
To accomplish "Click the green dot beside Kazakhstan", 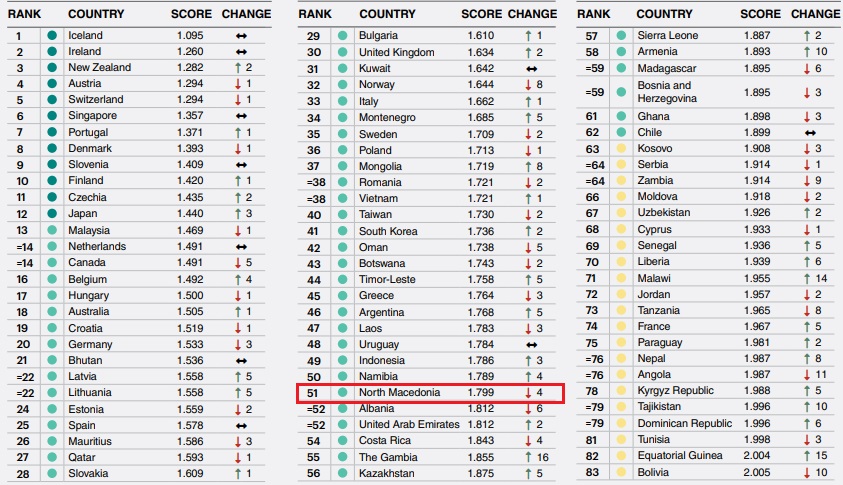I will coord(342,474).
